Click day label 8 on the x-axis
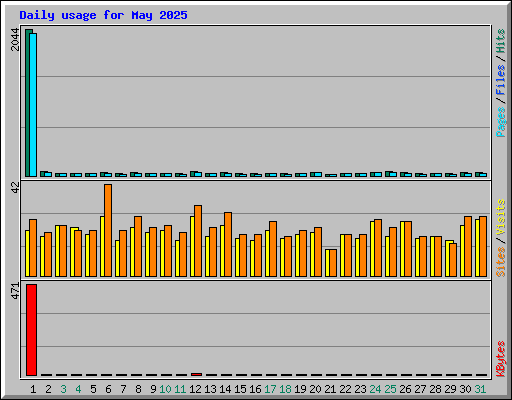 [138, 389]
